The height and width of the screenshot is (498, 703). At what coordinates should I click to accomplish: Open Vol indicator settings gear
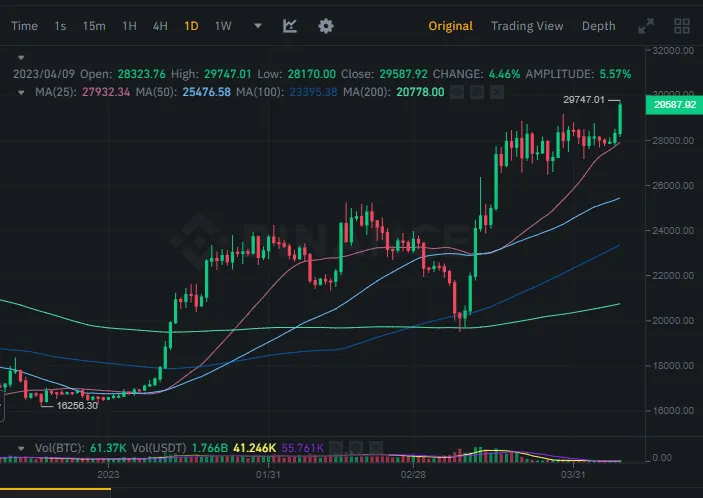356,447
